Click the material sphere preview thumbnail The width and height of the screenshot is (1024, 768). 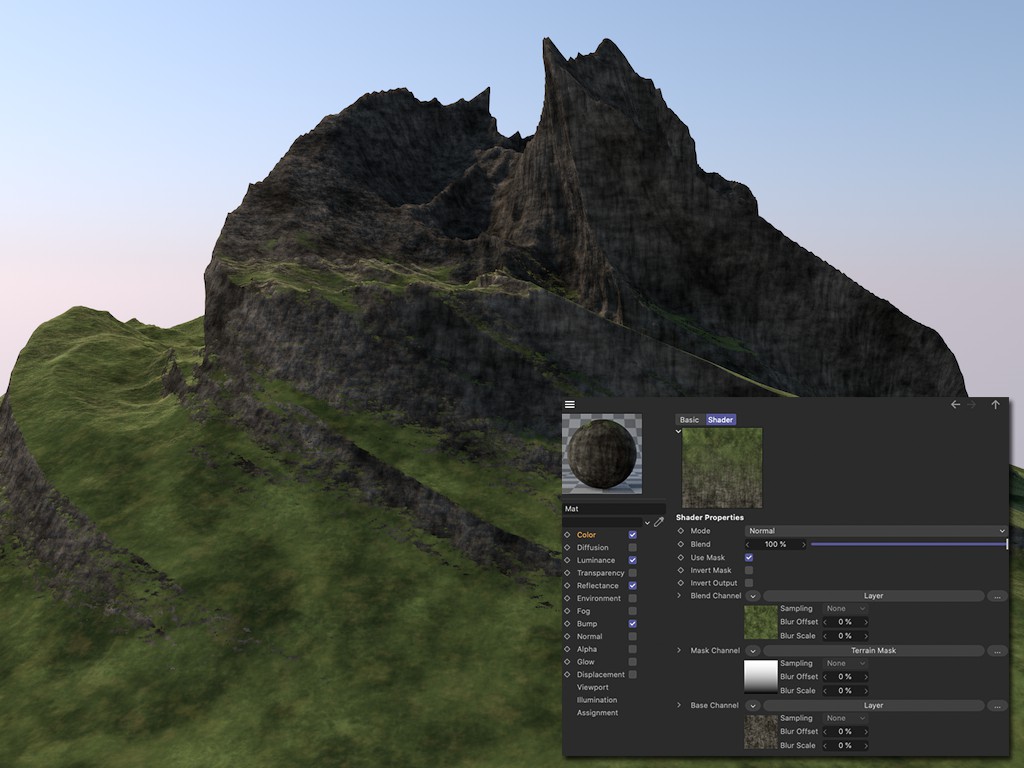pyautogui.click(x=600, y=454)
